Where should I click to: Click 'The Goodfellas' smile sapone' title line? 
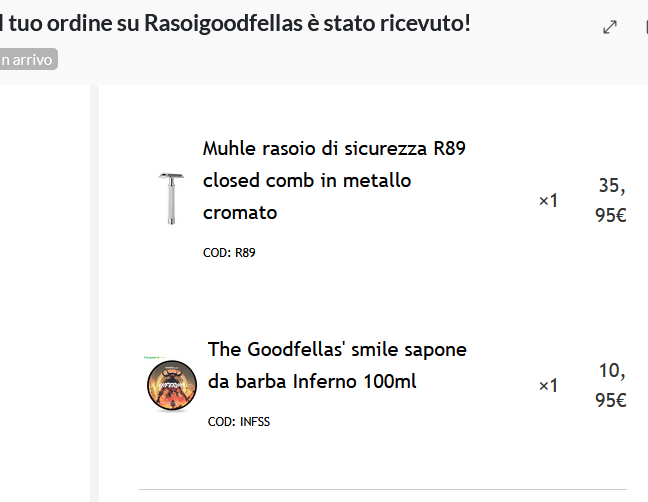337,349
